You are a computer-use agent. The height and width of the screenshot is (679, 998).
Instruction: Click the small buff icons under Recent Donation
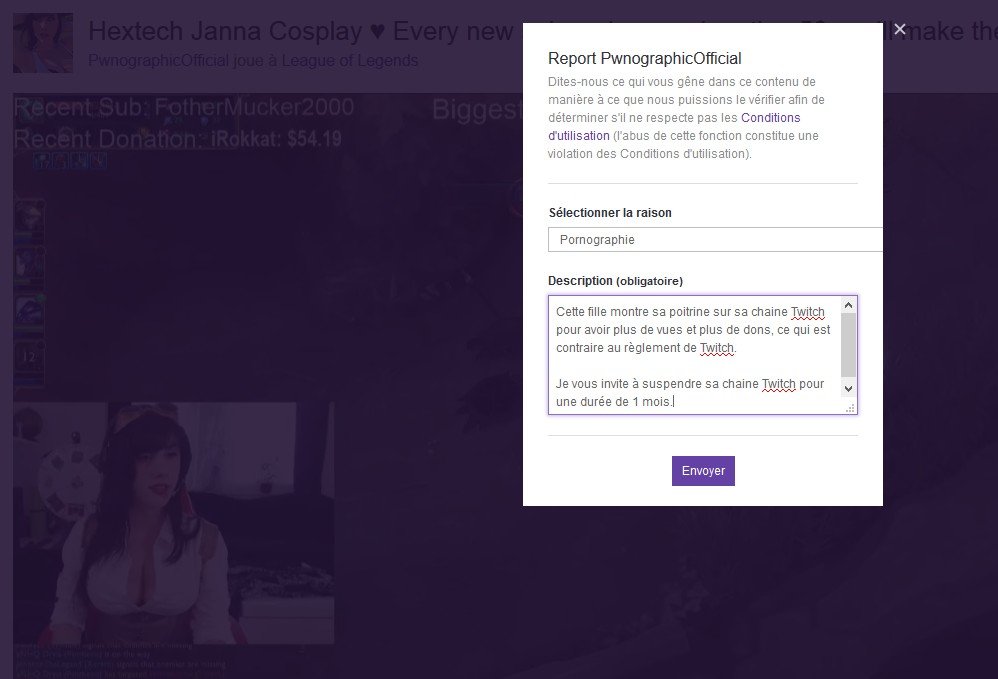(x=70, y=161)
